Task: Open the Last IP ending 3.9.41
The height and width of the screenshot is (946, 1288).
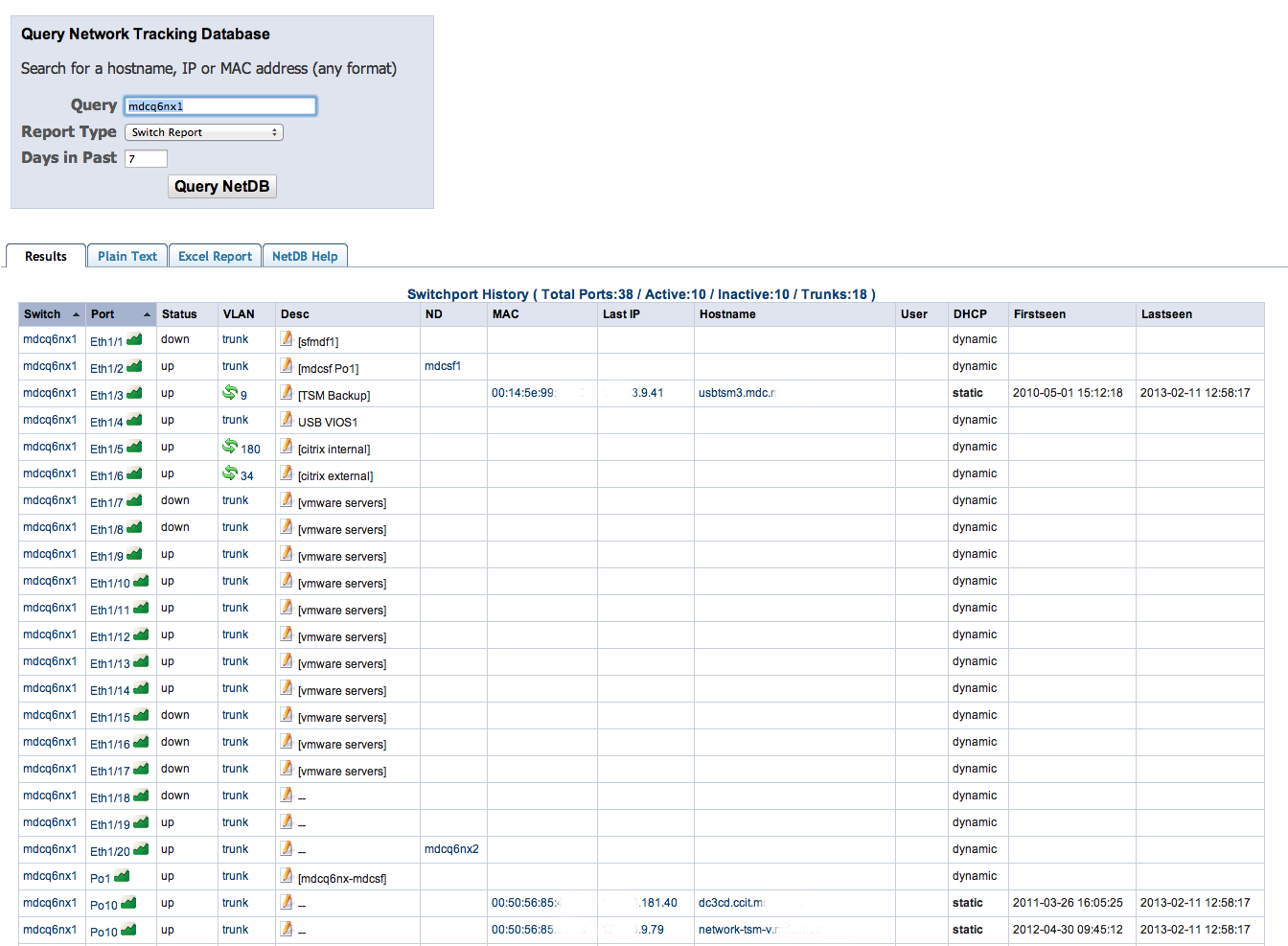Action: click(x=648, y=393)
